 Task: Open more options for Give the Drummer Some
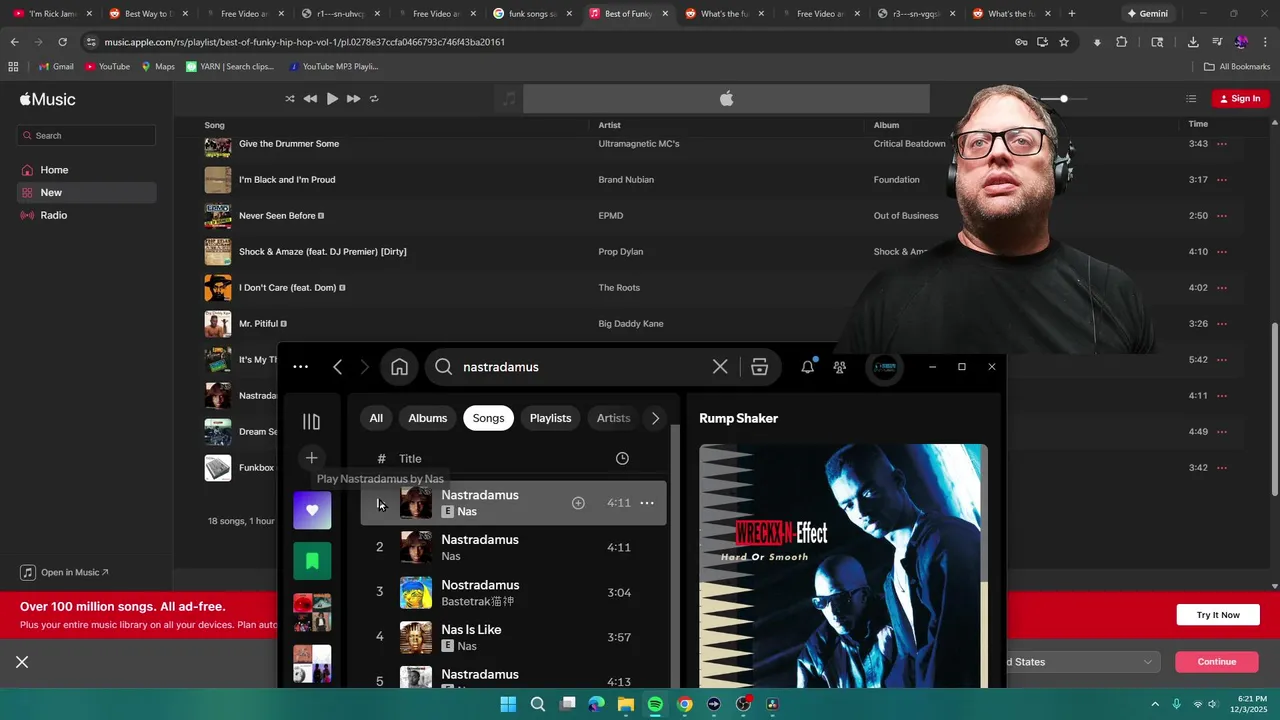pos(1222,144)
